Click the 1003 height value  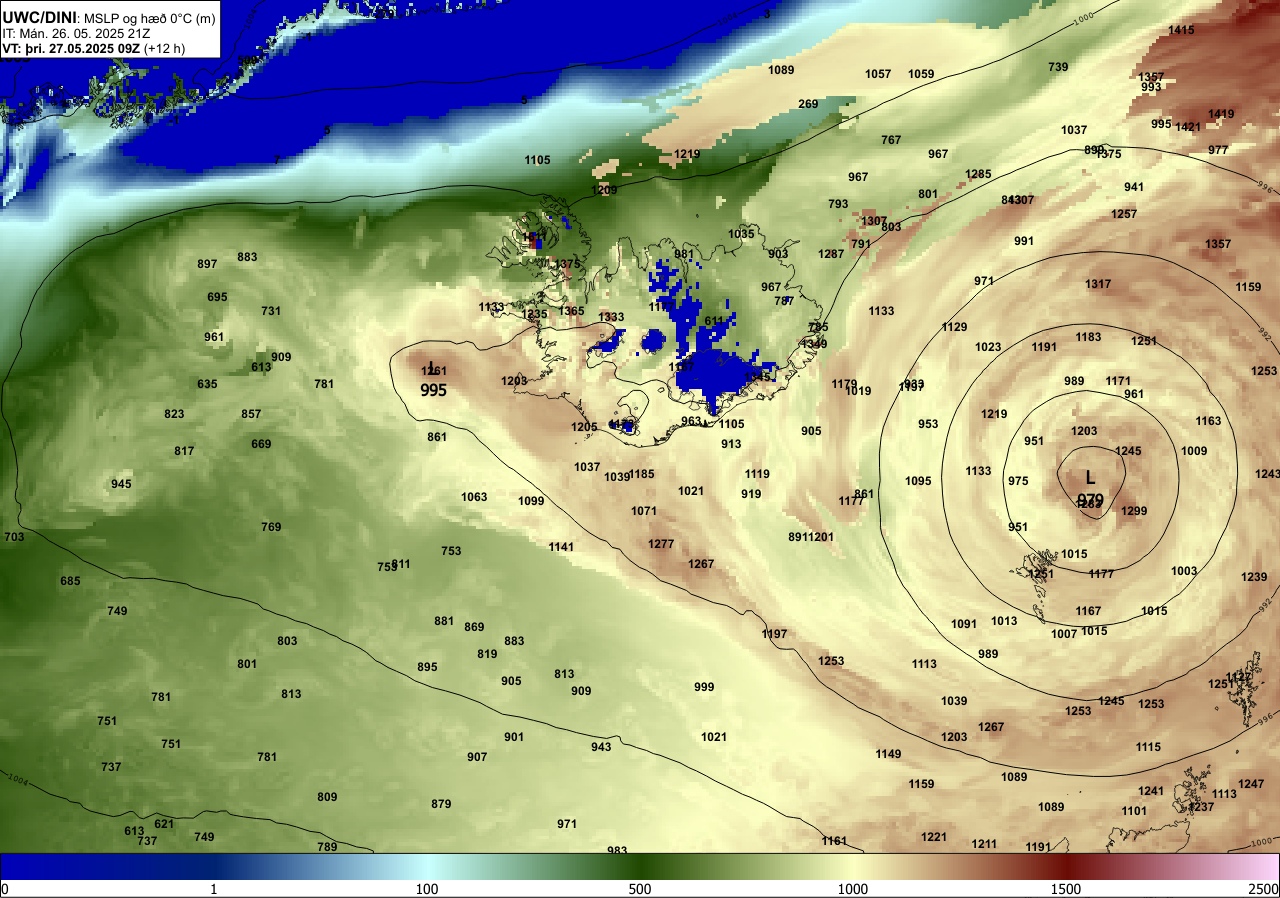[x=1184, y=571]
